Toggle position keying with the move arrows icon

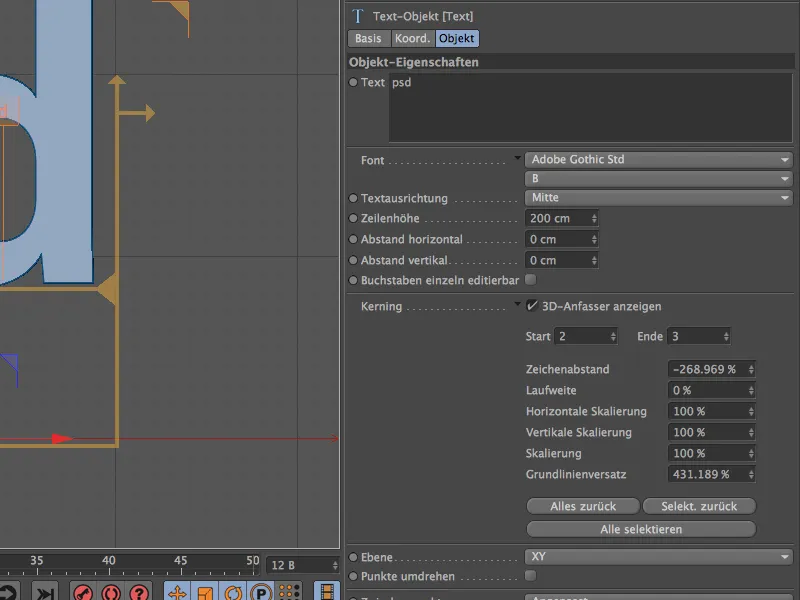pyautogui.click(x=177, y=592)
